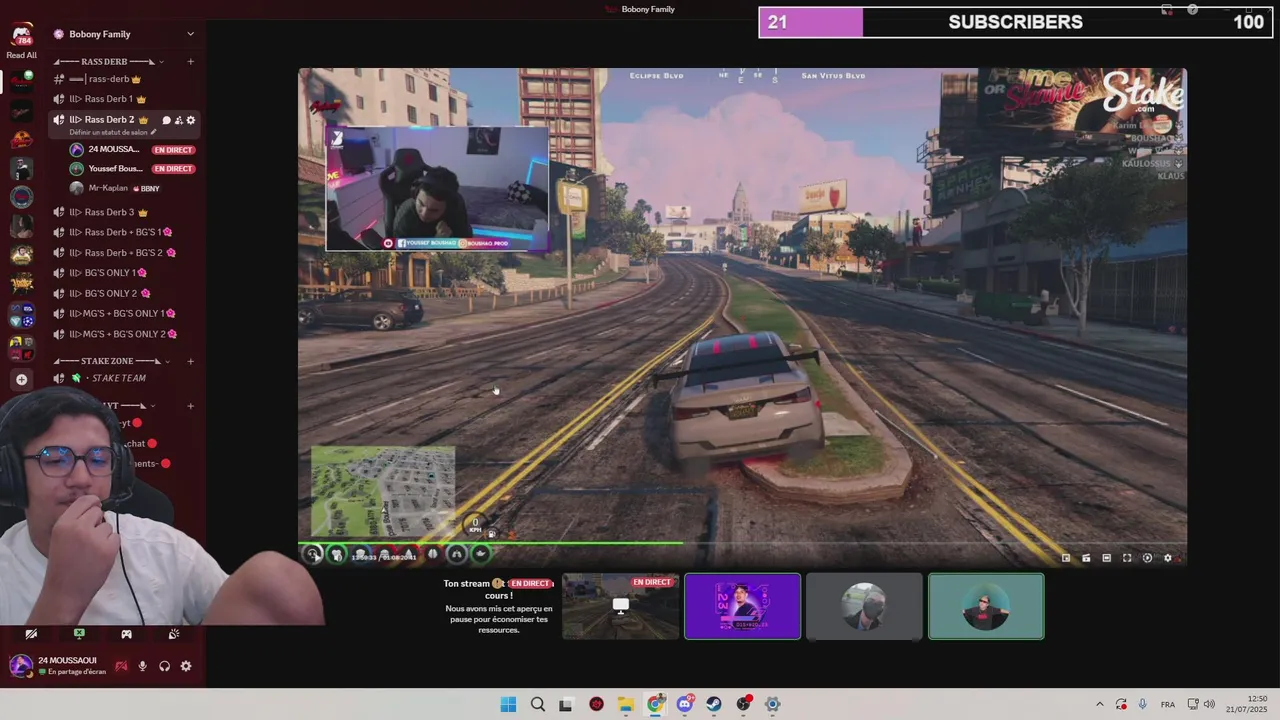Open the FRA language input switcher
Viewport: 1280px width, 720px height.
(1168, 704)
